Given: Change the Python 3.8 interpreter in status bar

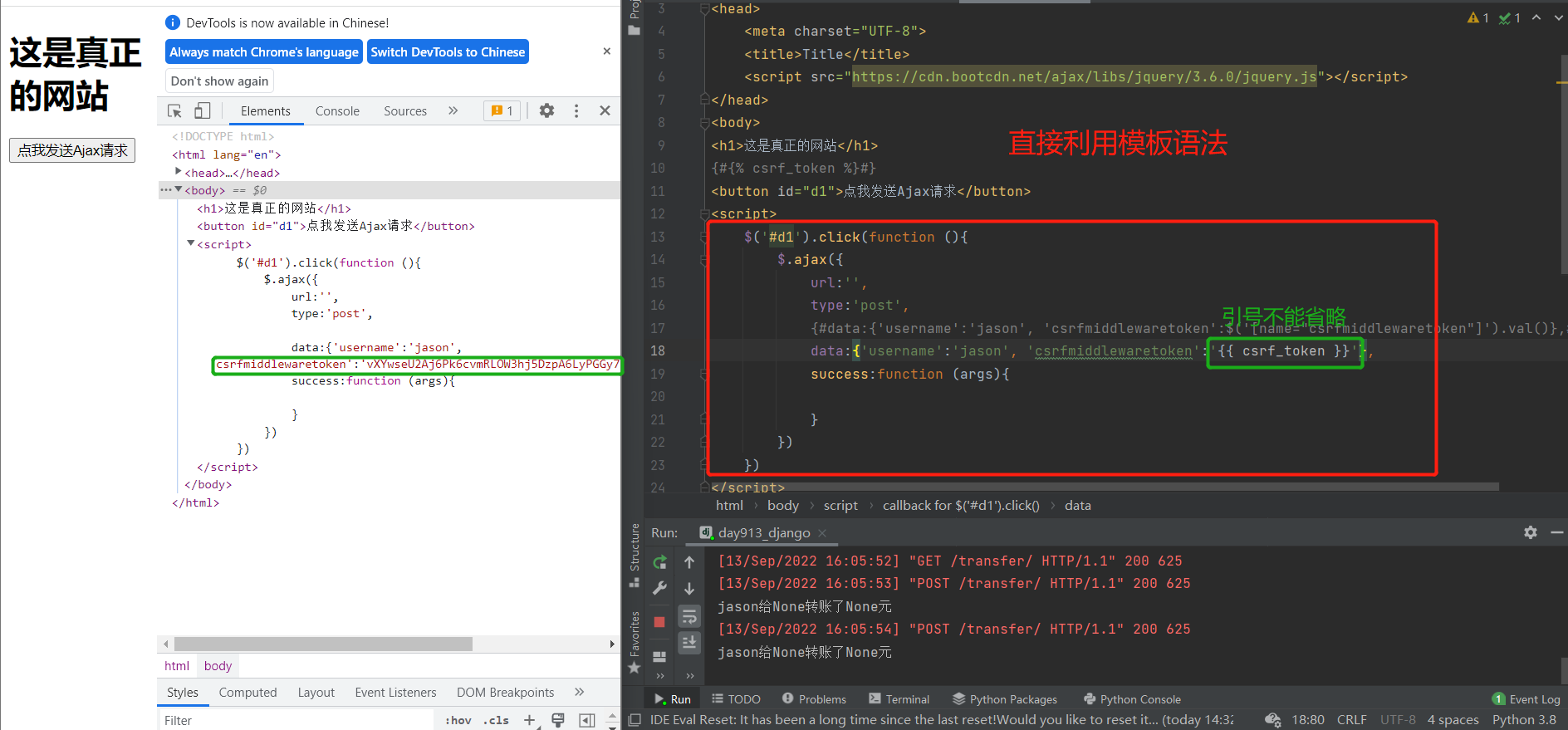Looking at the screenshot, I should click(1524, 720).
